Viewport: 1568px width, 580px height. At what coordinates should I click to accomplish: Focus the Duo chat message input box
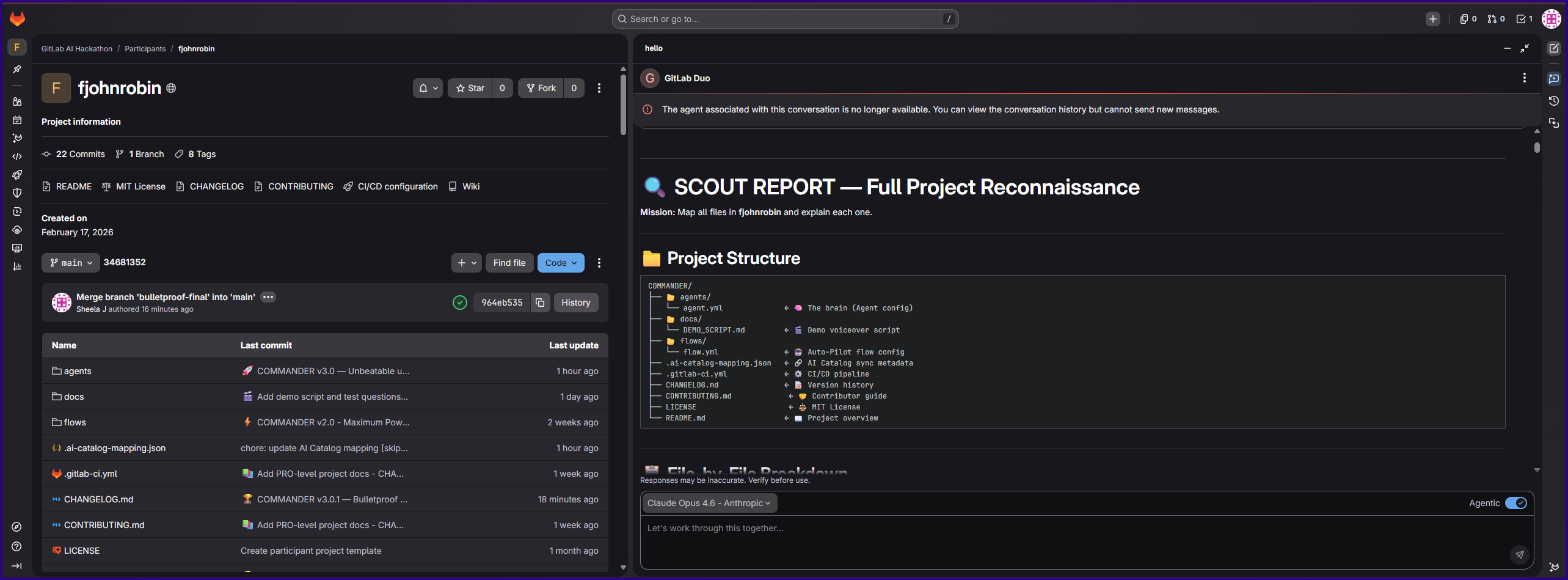(x=1087, y=543)
